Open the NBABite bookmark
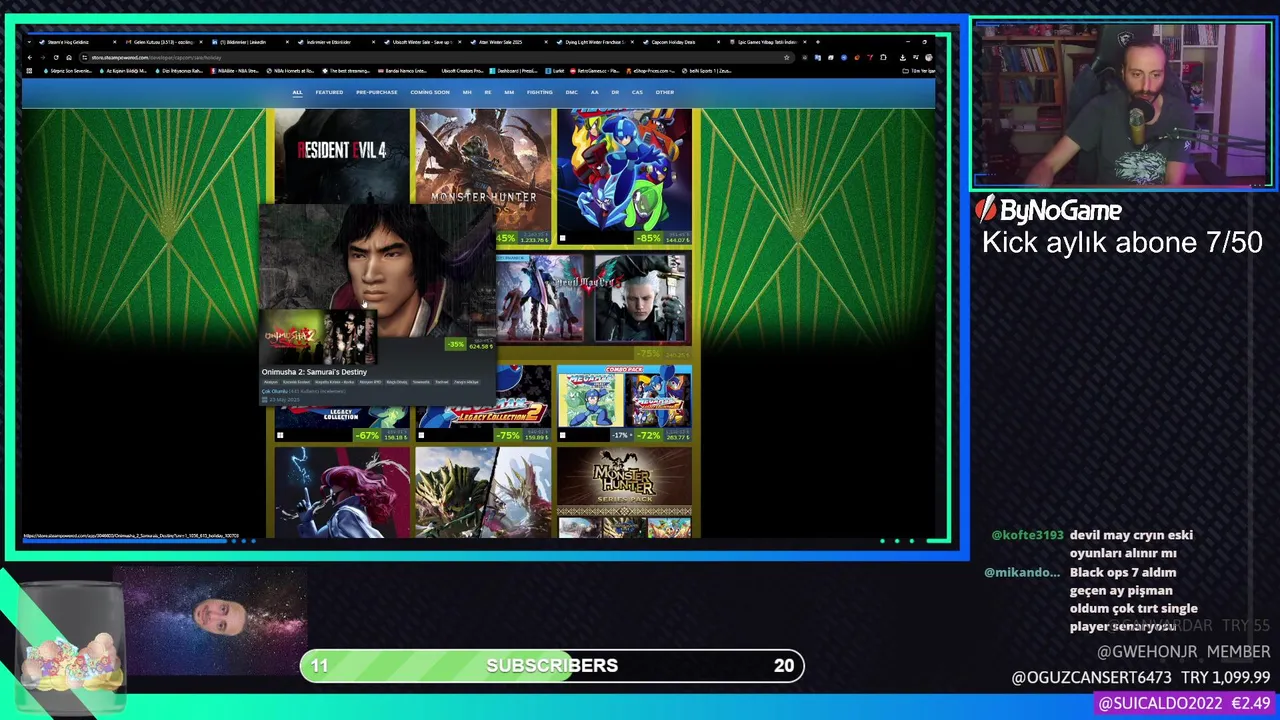The image size is (1280, 720). 236,71
